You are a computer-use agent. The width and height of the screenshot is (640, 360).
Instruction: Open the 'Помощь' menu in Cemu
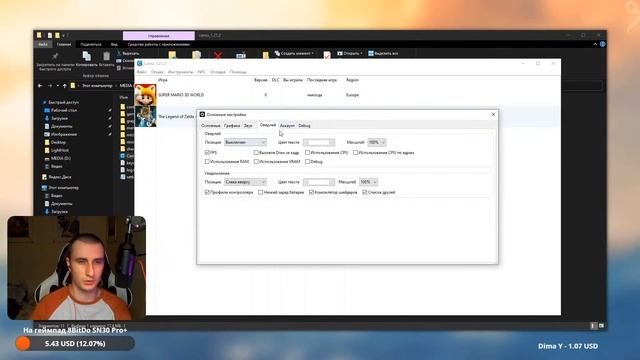tap(238, 72)
